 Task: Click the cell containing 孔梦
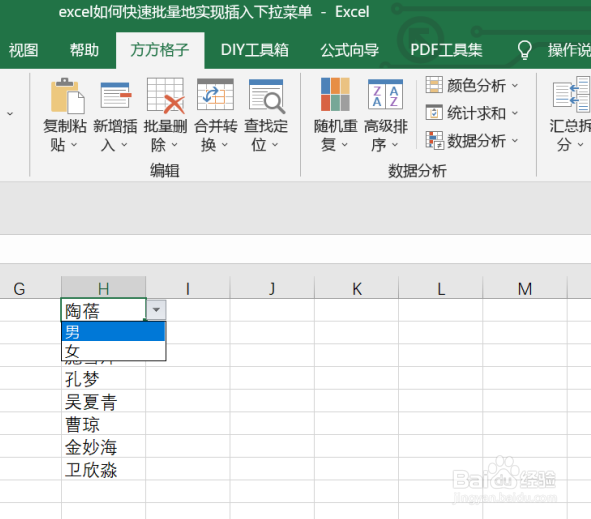[104, 378]
